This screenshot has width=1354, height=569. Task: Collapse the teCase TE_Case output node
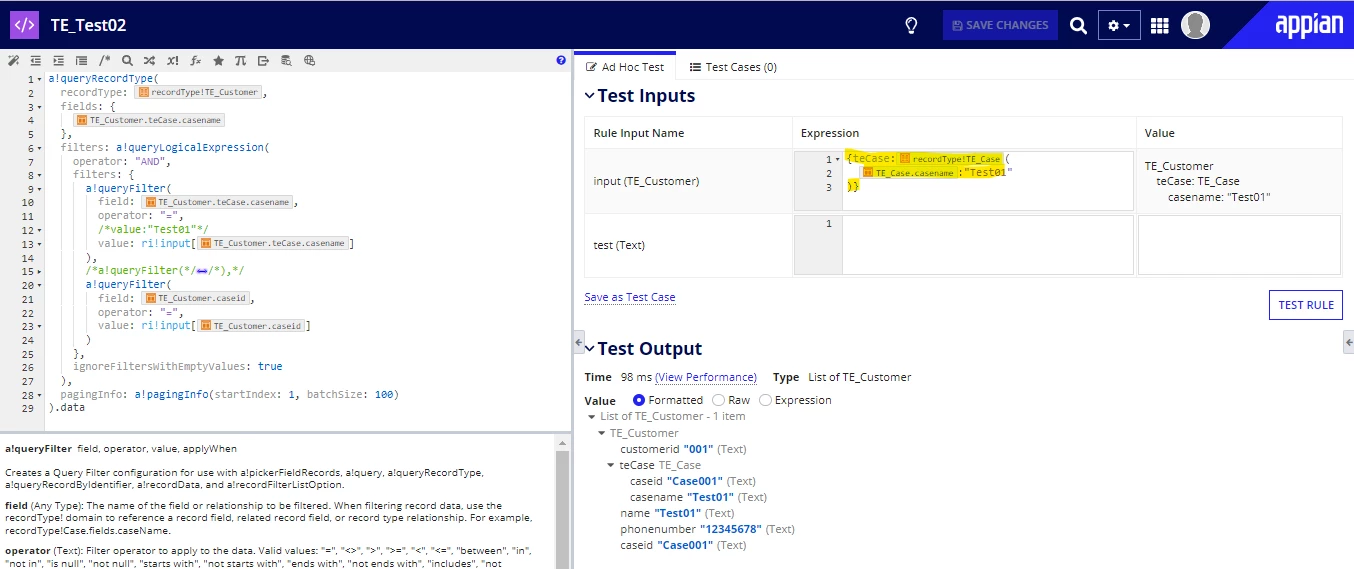click(x=611, y=465)
